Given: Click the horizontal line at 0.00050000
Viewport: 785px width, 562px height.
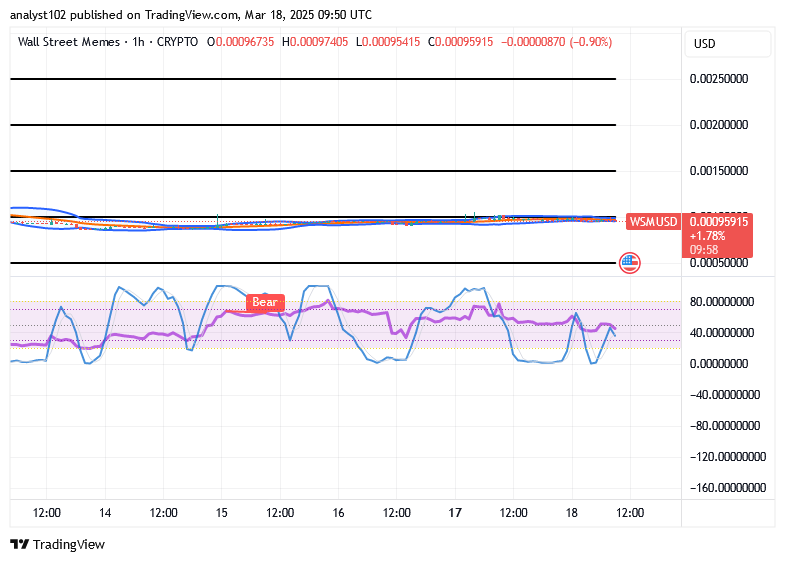Looking at the screenshot, I should tap(313, 263).
